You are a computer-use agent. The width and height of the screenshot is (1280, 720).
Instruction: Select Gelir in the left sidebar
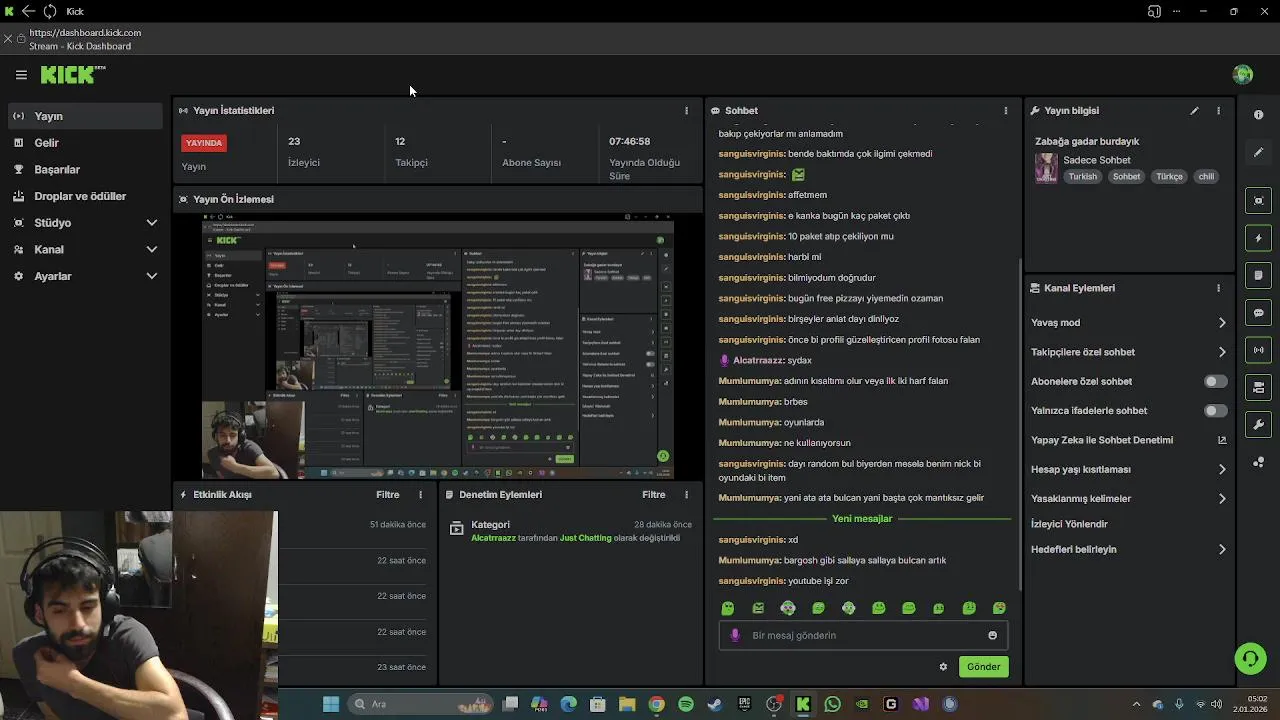pyautogui.click(x=84, y=143)
